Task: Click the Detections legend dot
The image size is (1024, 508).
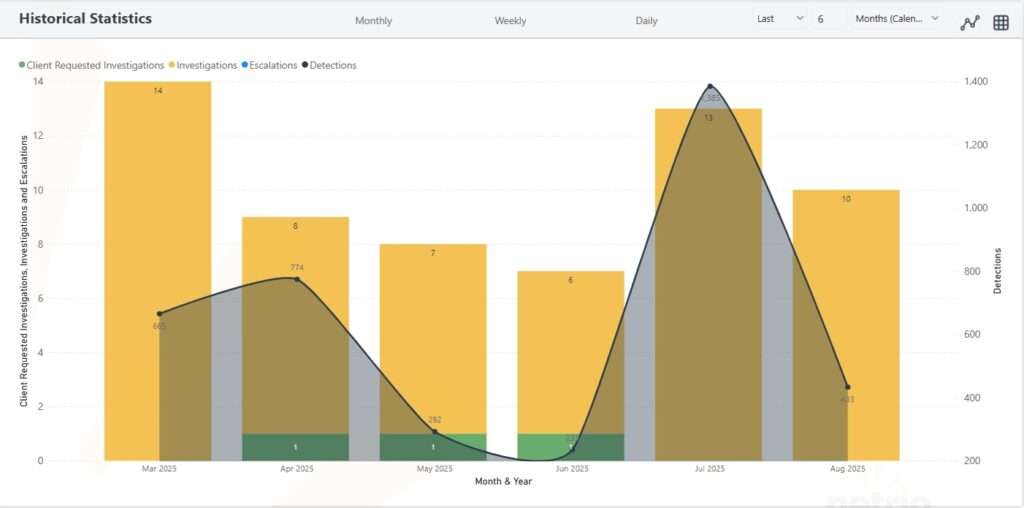Action: [305, 65]
